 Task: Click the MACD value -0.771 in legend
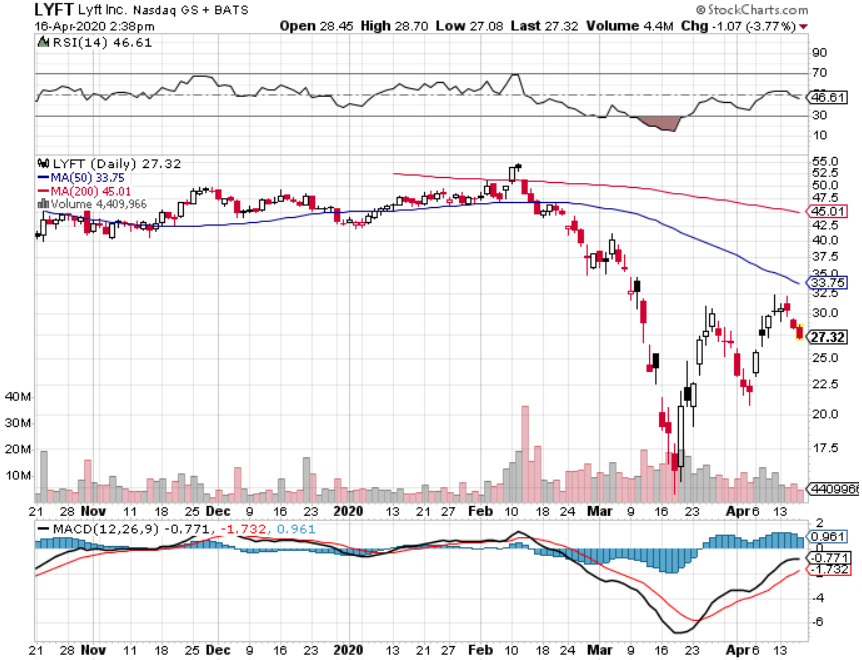(187, 529)
